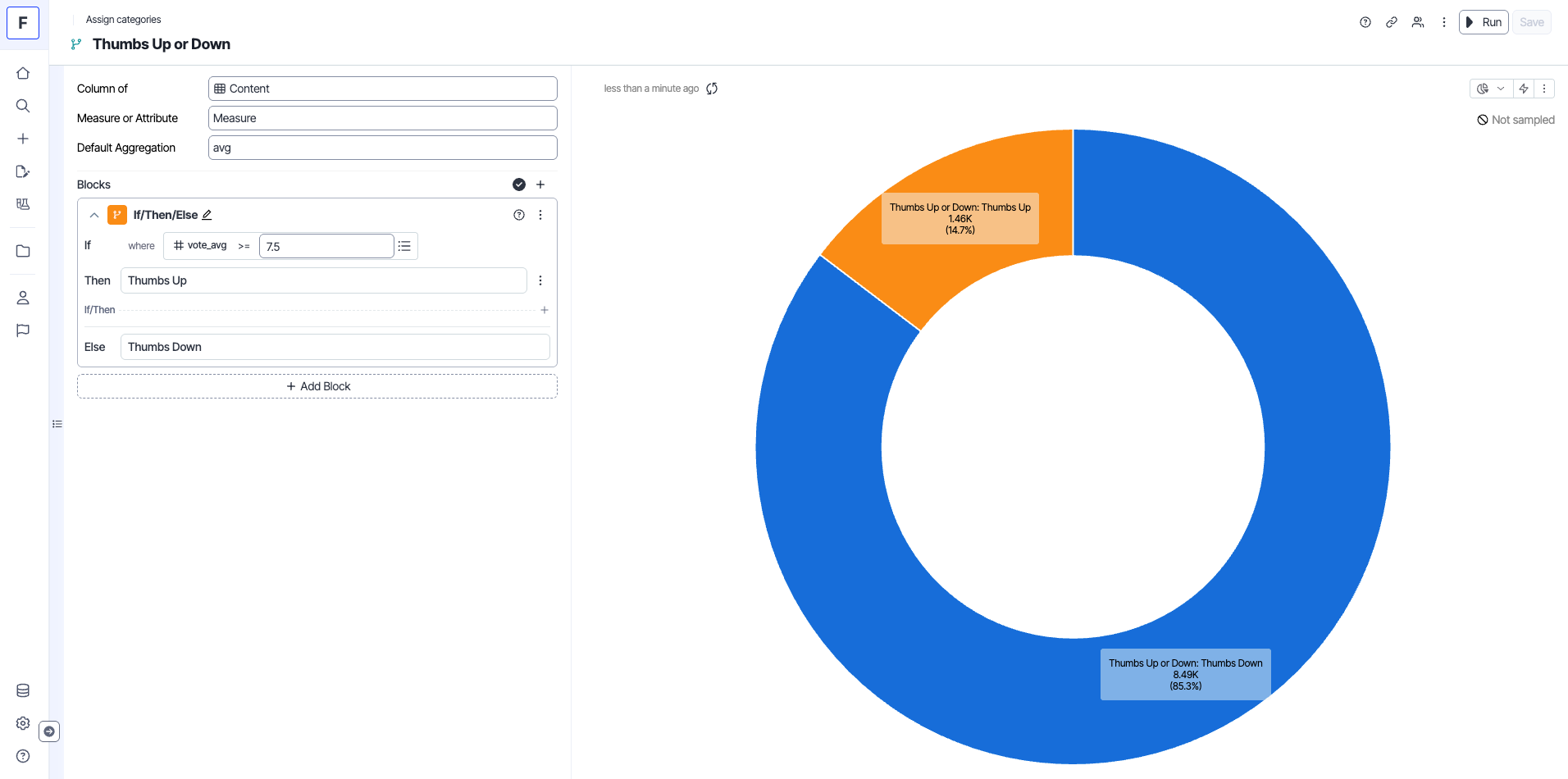Viewport: 1568px width, 779px height.
Task: Open the database icon in sidebar
Action: coord(23,690)
